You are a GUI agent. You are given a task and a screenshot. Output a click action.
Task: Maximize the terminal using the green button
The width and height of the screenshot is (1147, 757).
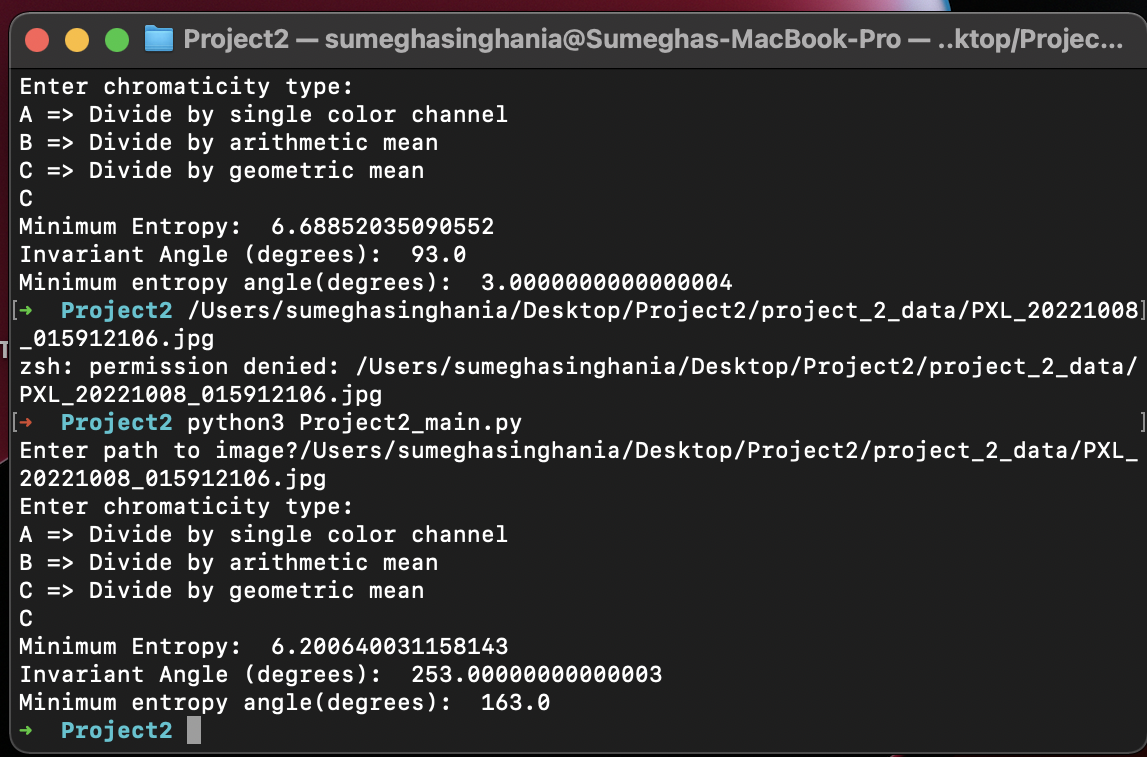(x=117, y=40)
